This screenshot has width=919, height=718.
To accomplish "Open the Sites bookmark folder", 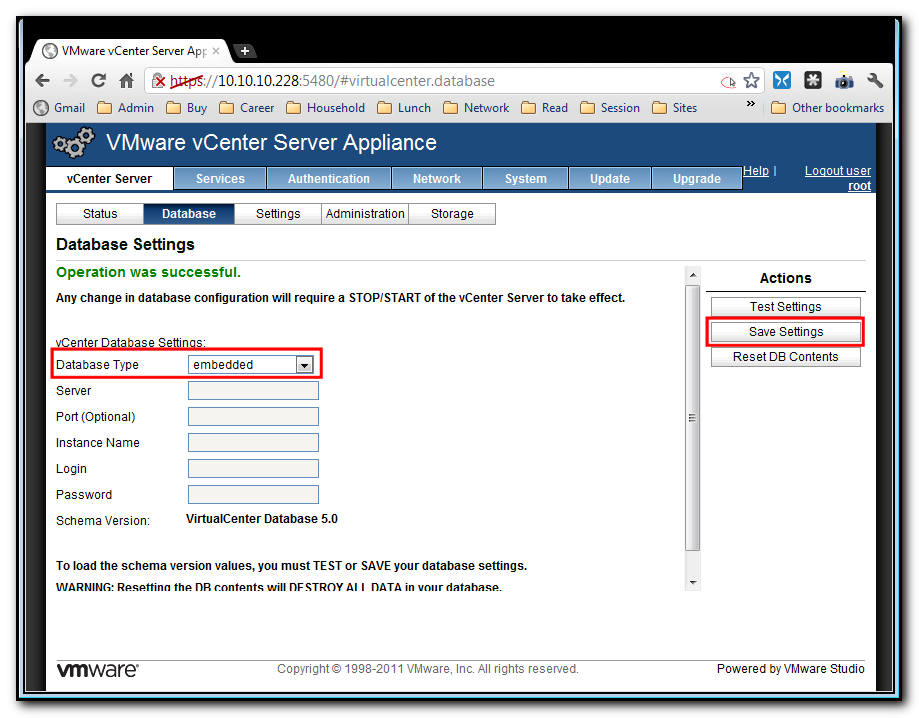I will pos(675,108).
